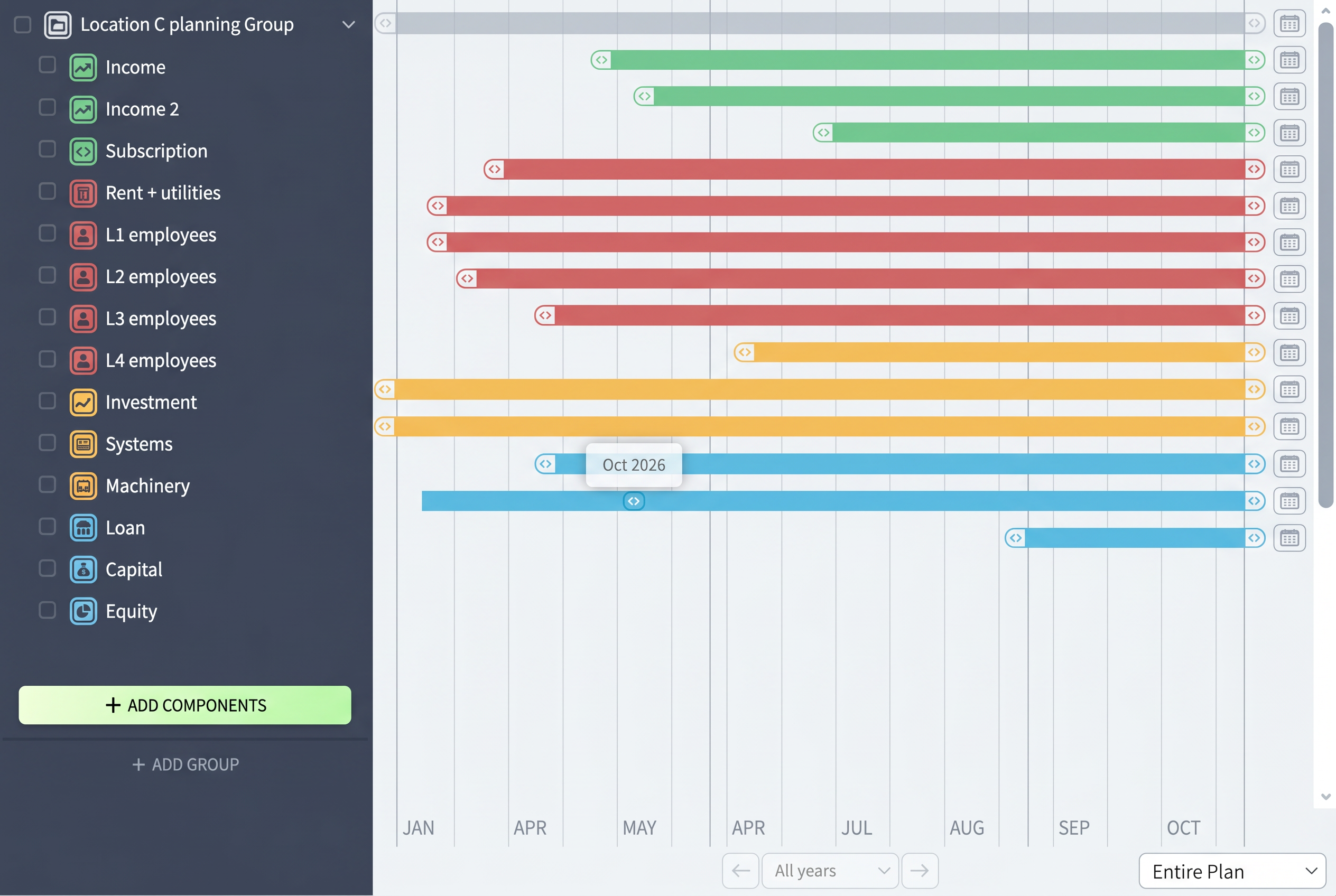This screenshot has width=1336, height=896.
Task: Open calendar button beside the topmost blue bar
Action: 1289,463
